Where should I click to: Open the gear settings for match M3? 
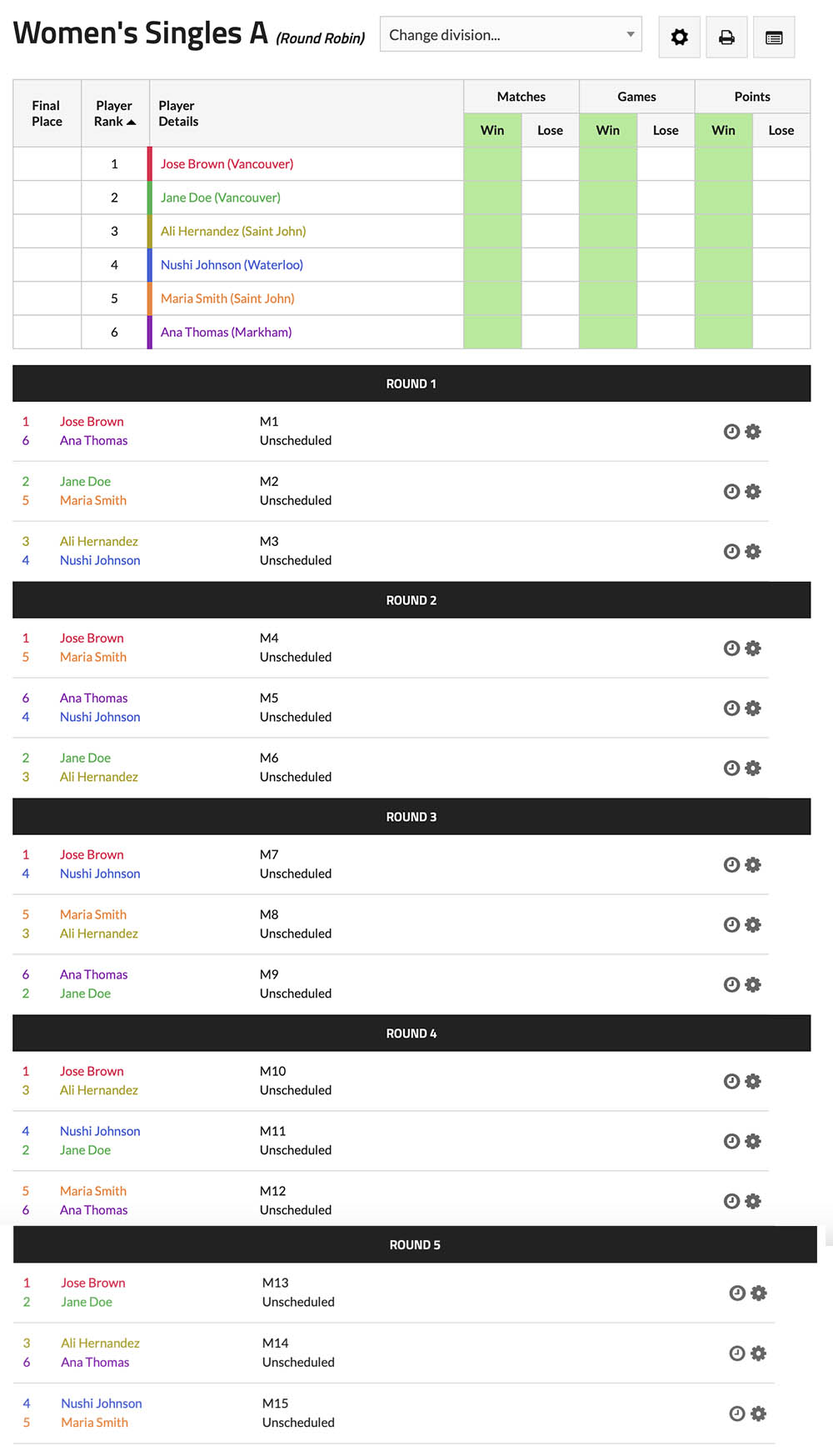click(753, 552)
